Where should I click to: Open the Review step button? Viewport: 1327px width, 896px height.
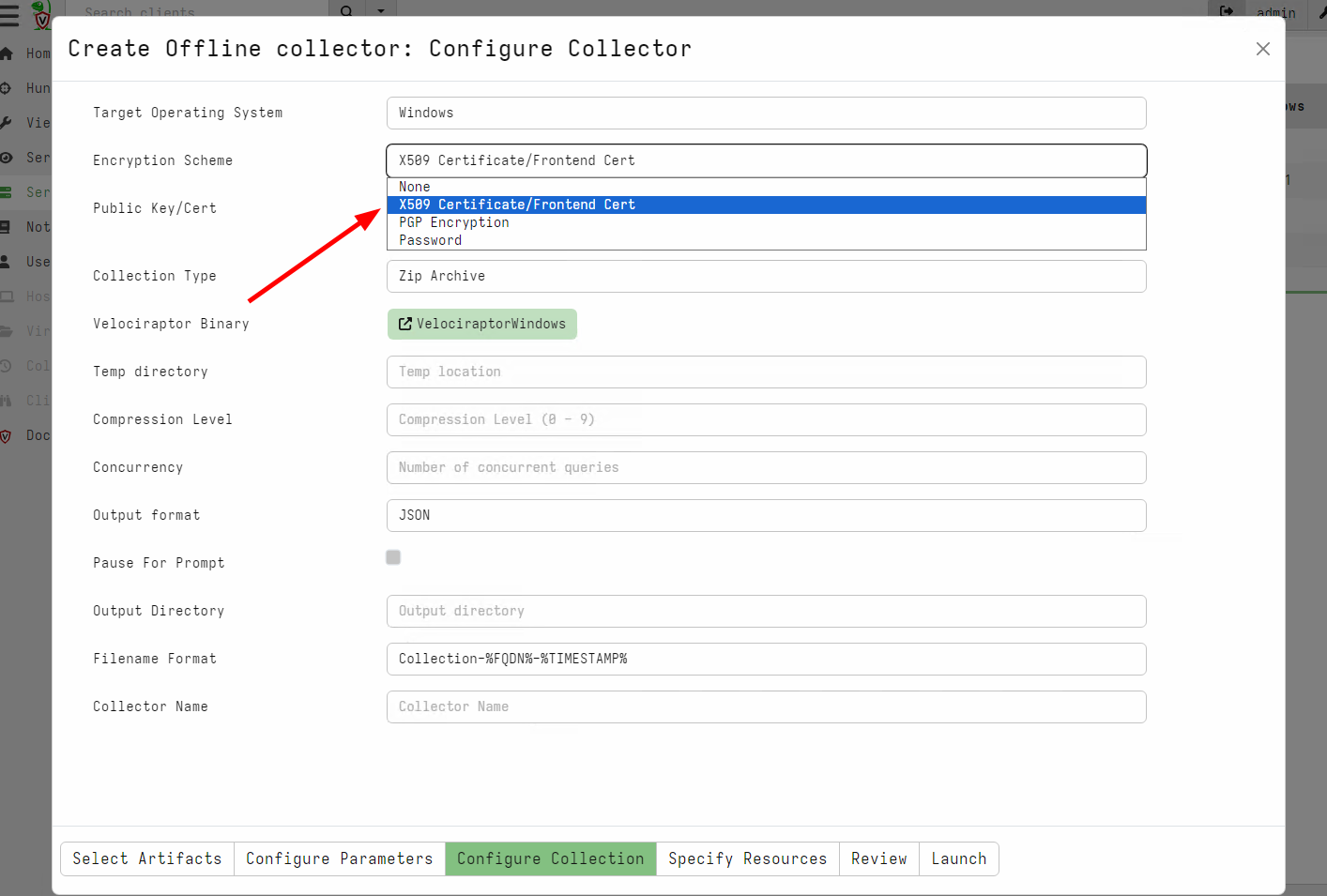click(878, 858)
